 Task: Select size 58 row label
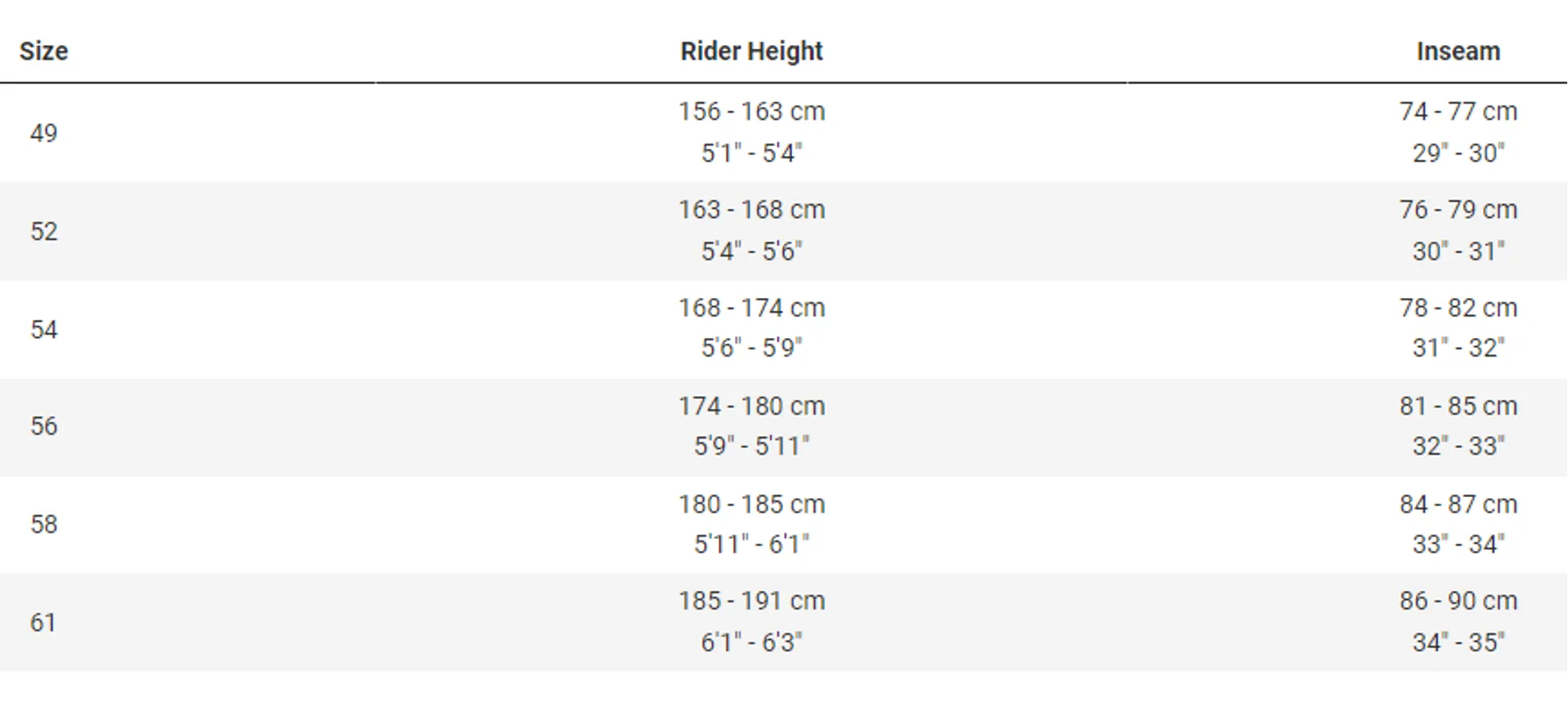point(44,524)
